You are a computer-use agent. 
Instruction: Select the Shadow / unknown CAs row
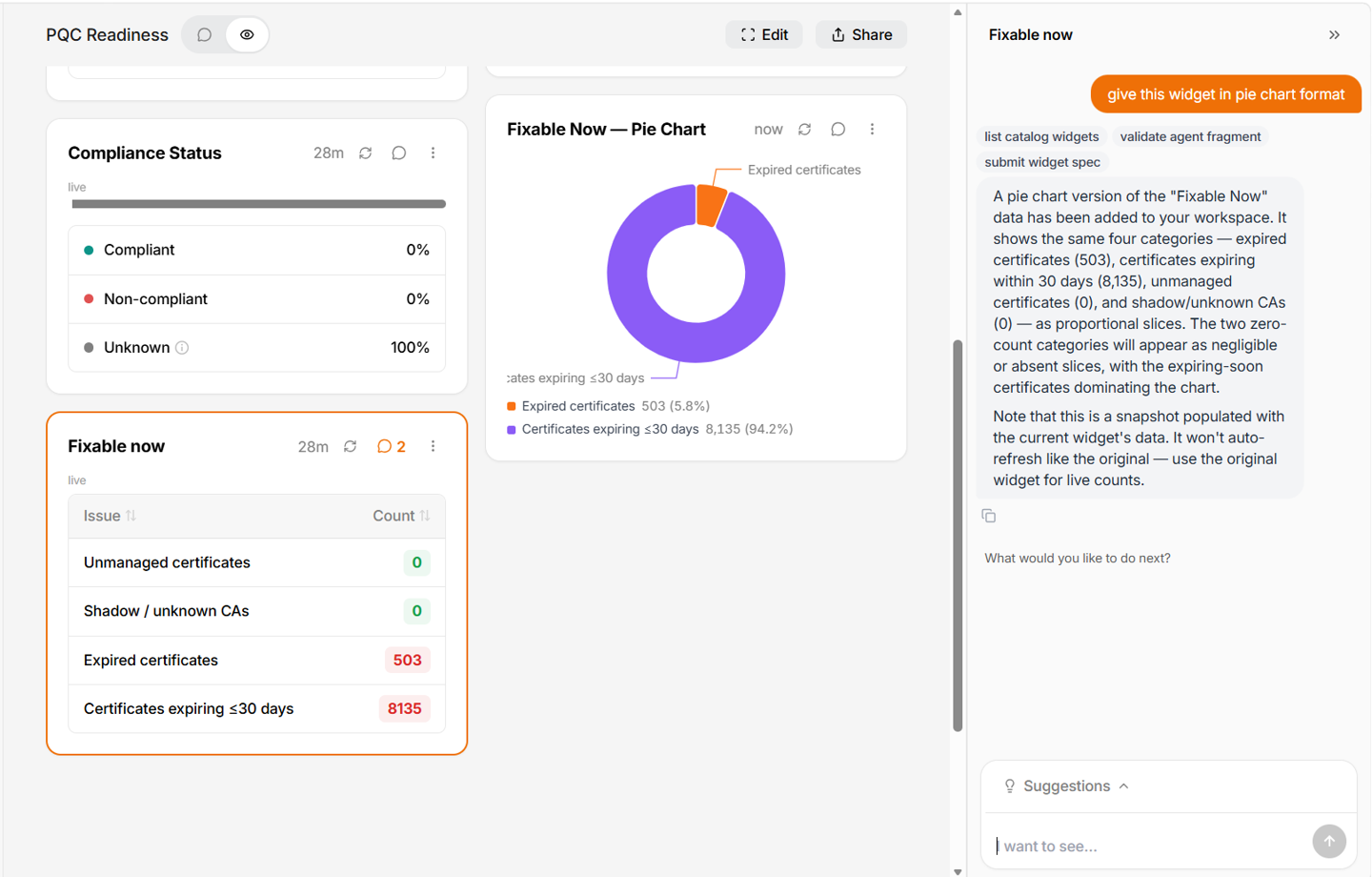[x=256, y=611]
